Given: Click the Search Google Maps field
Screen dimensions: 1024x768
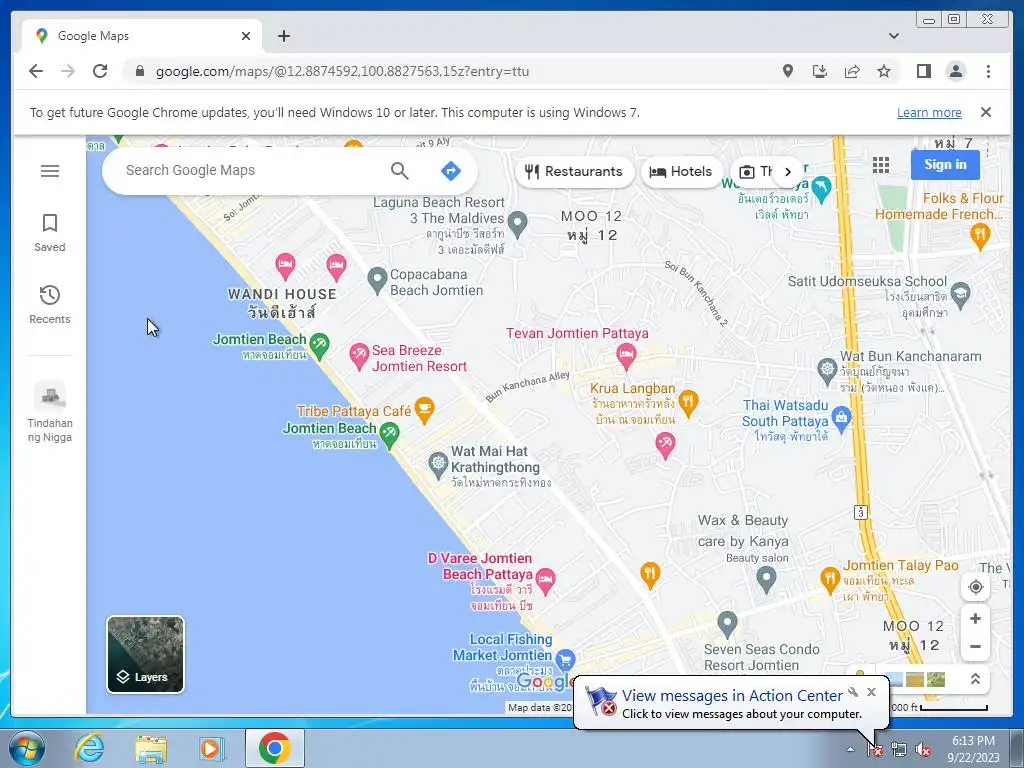Looking at the screenshot, I should (x=248, y=170).
